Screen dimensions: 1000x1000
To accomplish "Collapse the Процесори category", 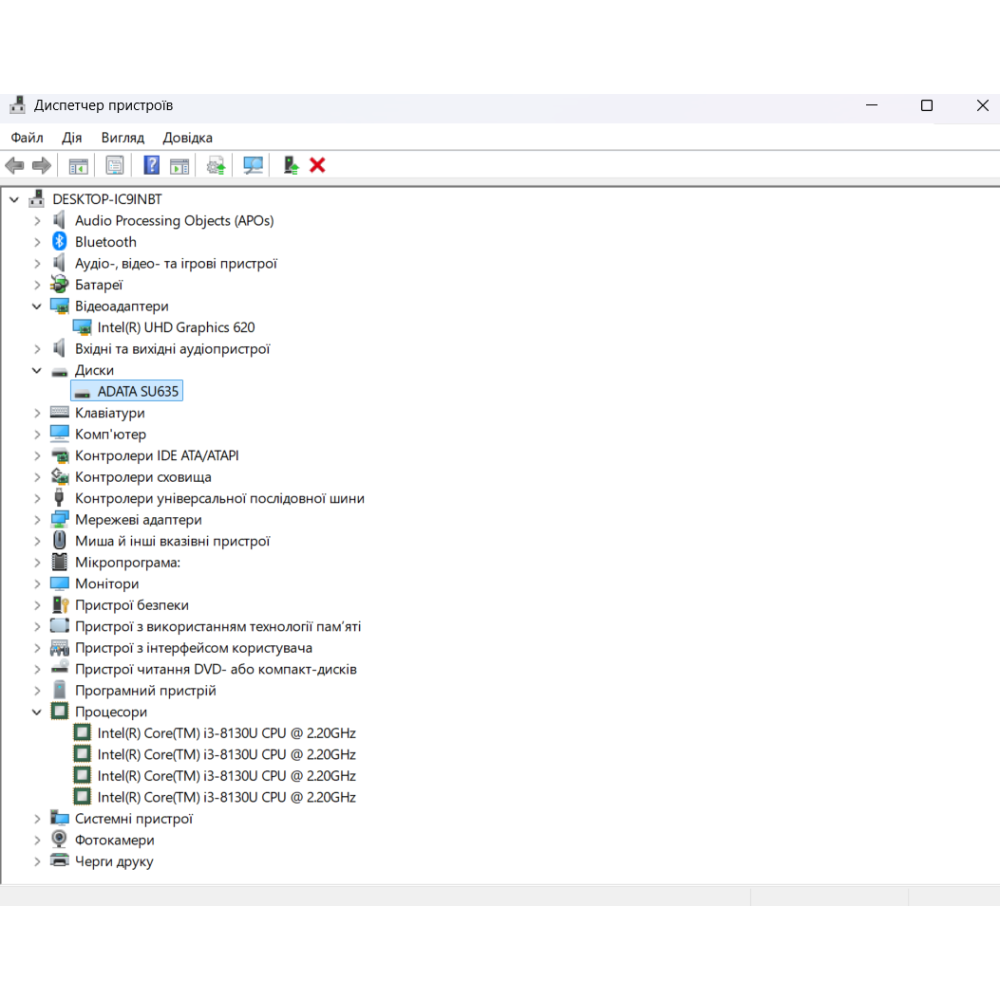I will [x=37, y=712].
